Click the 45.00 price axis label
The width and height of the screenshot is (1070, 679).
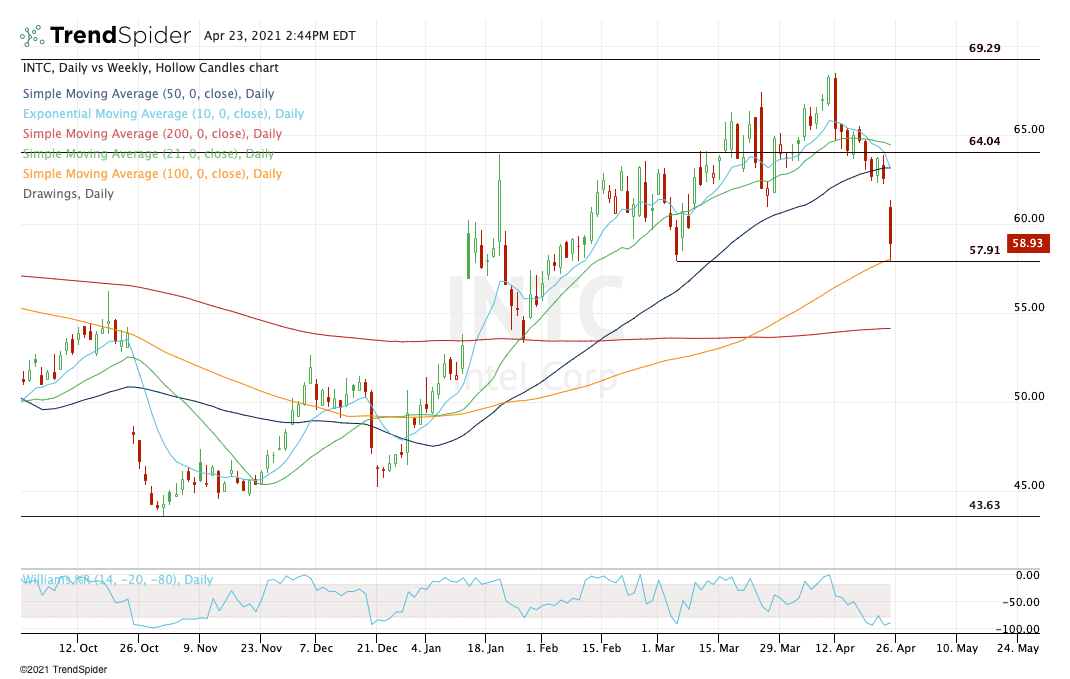click(1029, 485)
